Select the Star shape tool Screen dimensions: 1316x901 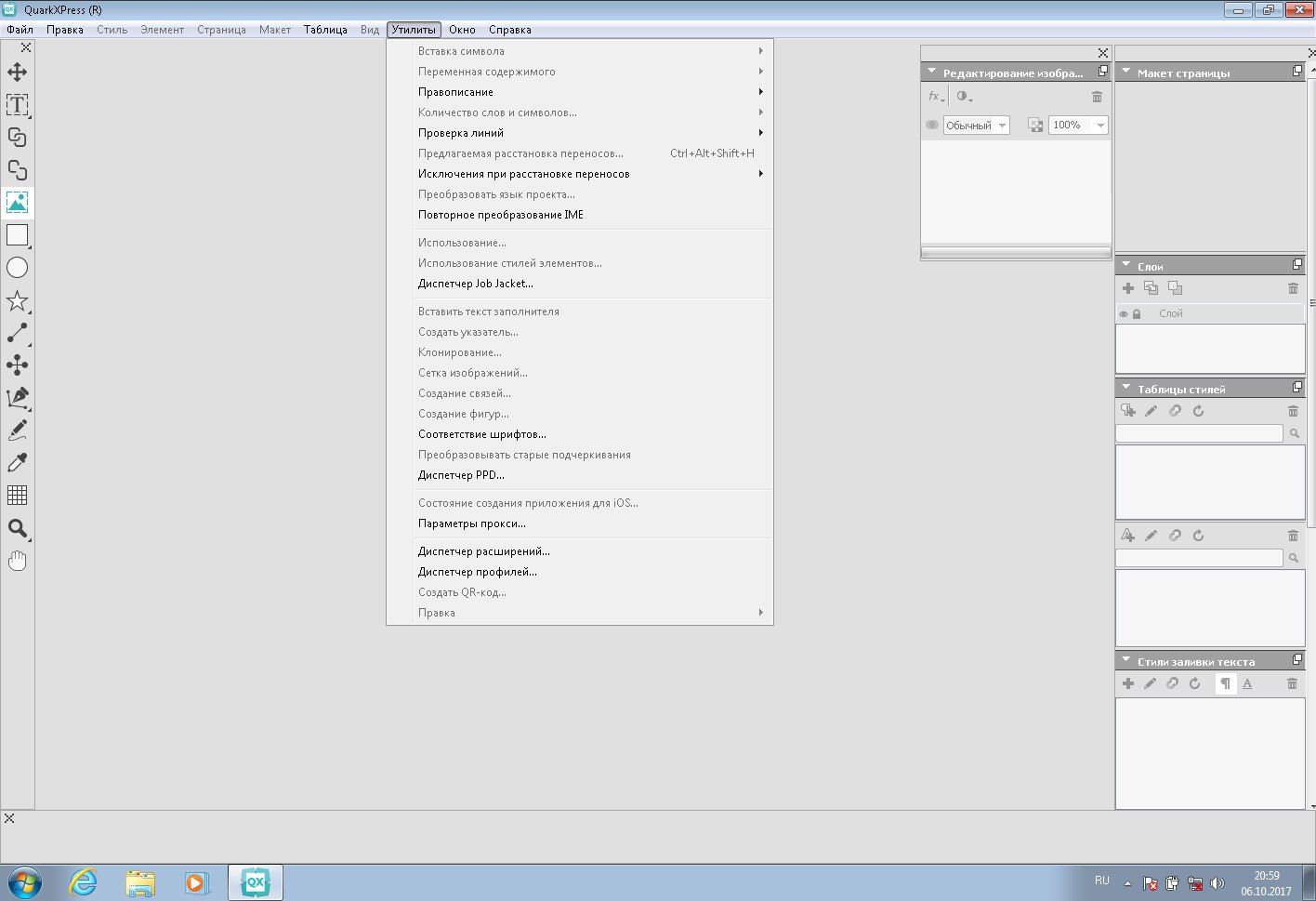coord(17,300)
